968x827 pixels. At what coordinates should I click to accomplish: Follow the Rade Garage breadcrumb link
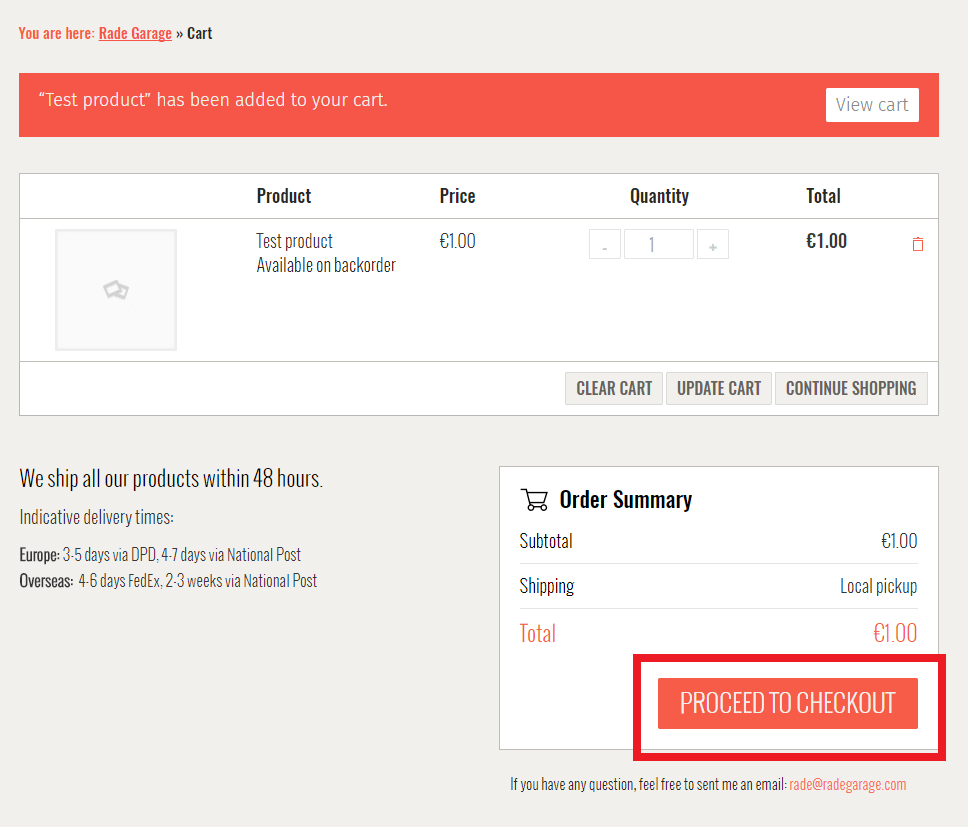[135, 33]
